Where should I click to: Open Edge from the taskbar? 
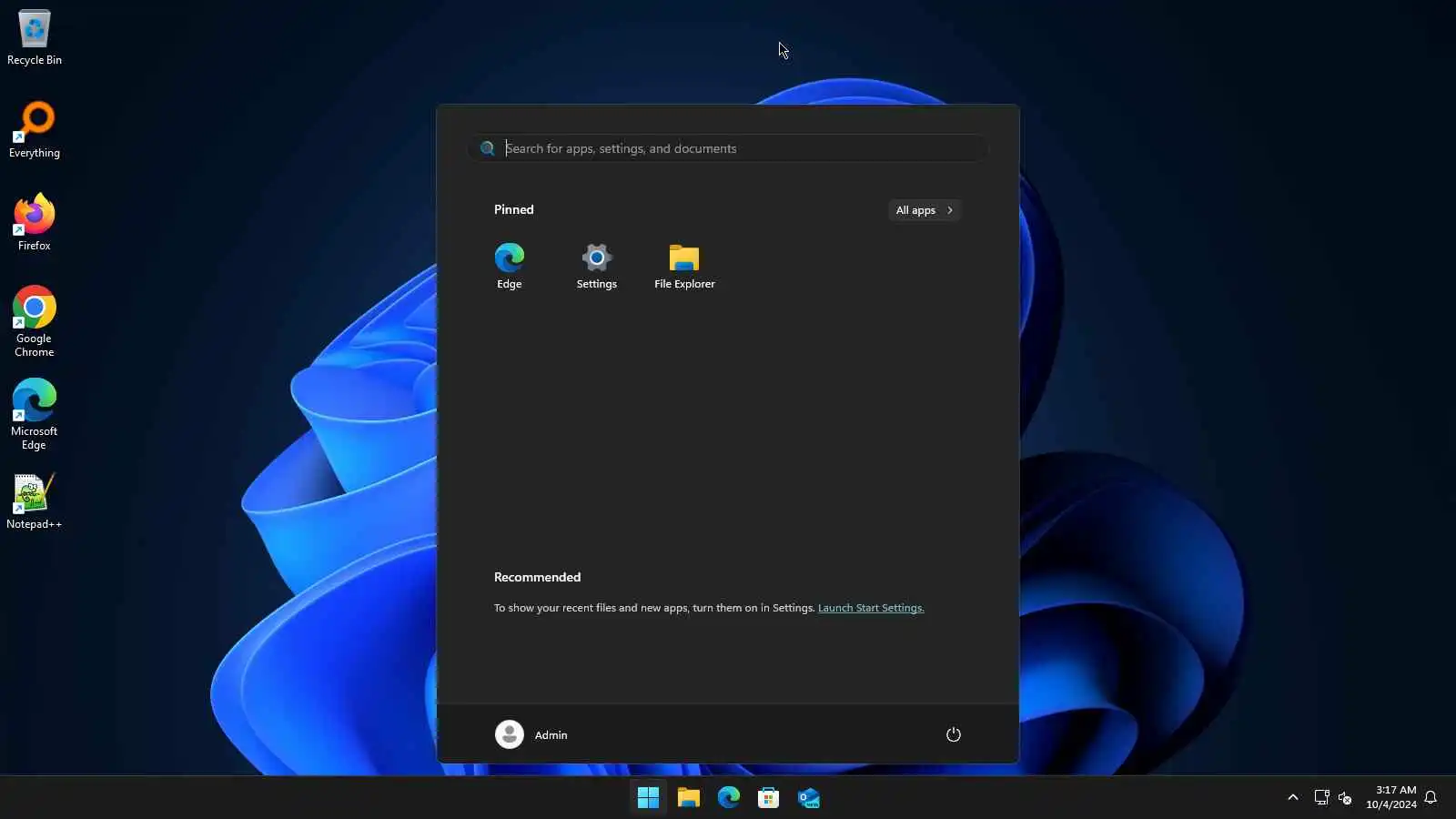coord(728,798)
